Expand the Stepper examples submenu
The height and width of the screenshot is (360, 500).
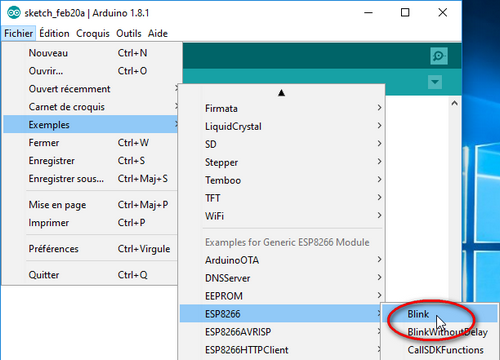(282, 162)
